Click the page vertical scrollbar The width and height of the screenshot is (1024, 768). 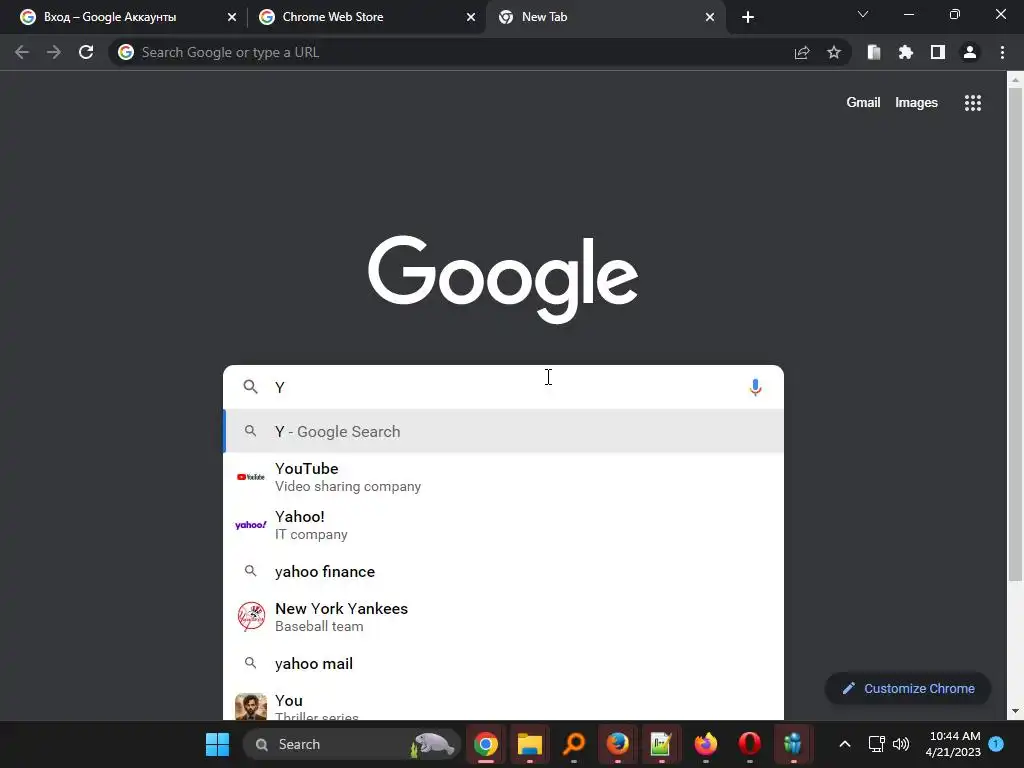click(1015, 334)
